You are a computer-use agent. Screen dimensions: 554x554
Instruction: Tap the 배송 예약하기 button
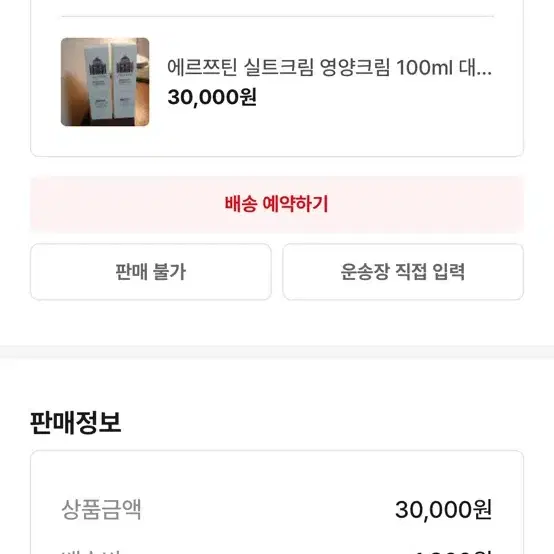[277, 204]
